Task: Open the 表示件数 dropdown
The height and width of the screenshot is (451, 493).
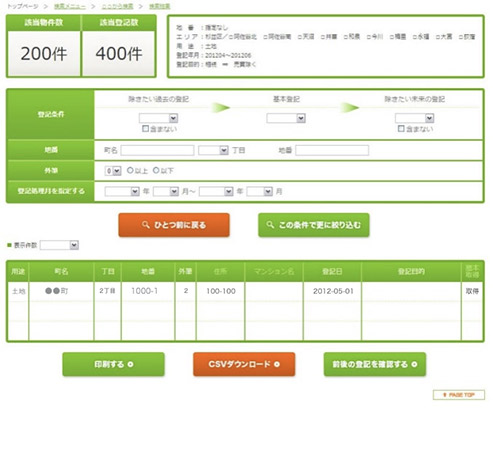Action: point(59,245)
